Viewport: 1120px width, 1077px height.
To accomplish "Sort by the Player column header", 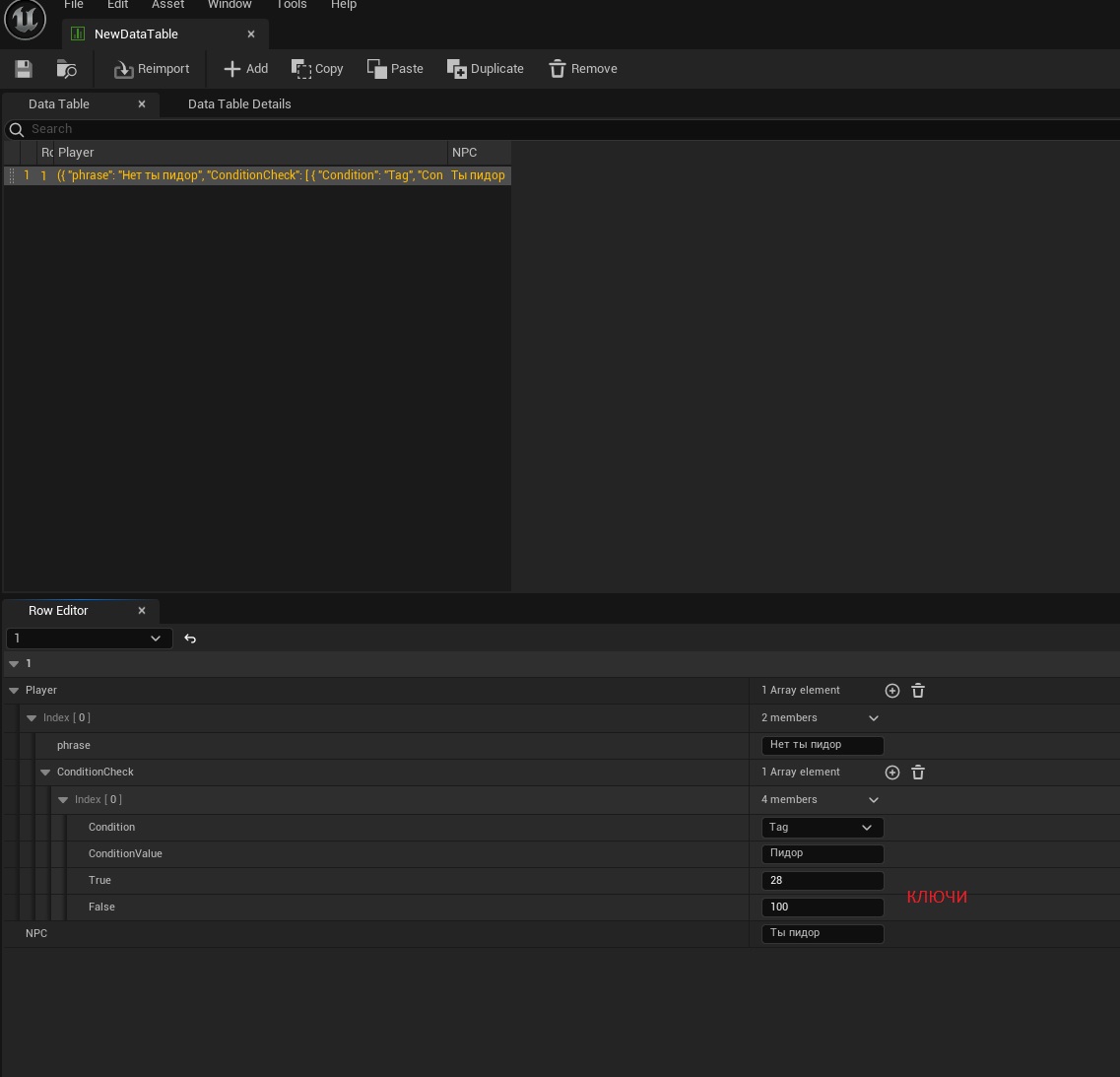I will pos(250,152).
